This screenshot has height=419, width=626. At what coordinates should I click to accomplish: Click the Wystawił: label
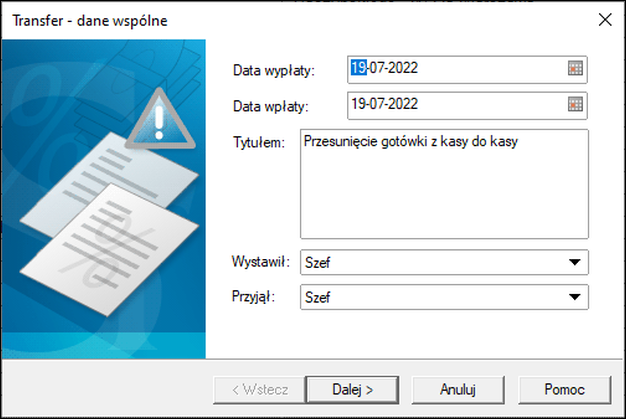coord(261,262)
